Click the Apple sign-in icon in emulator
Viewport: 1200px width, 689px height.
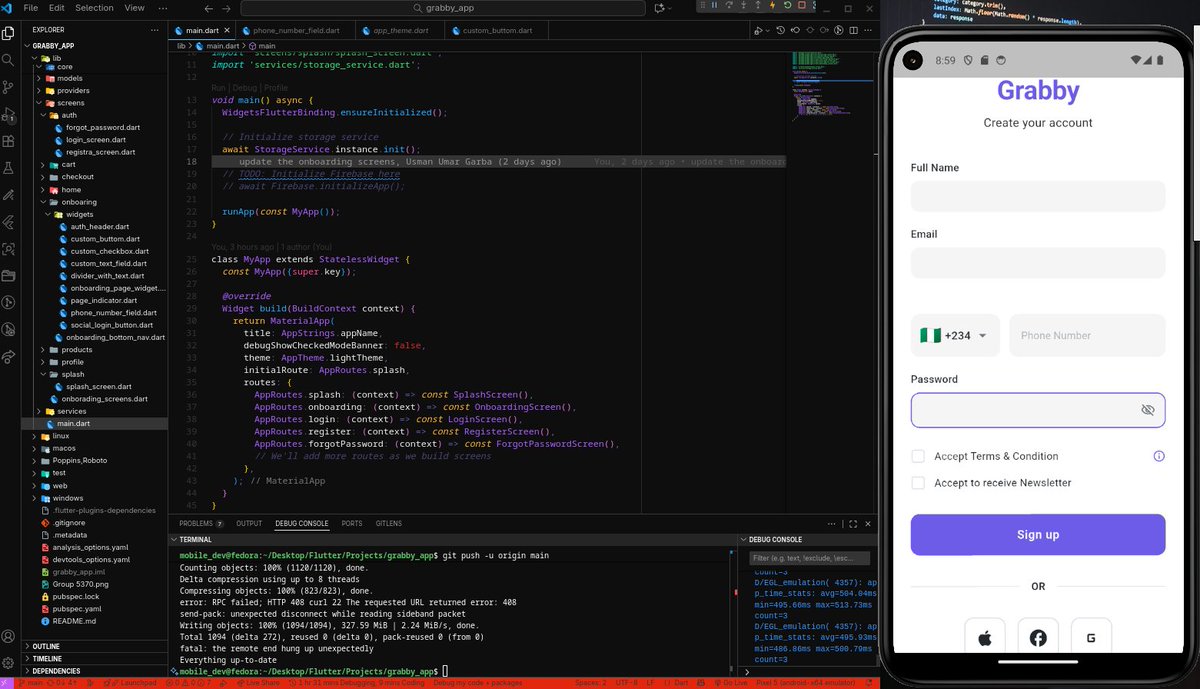coord(984,637)
